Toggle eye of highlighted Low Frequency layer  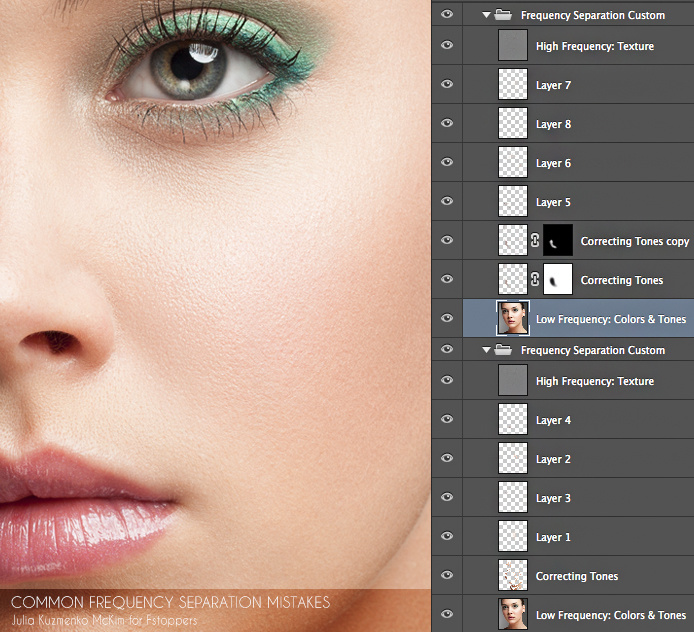(447, 318)
